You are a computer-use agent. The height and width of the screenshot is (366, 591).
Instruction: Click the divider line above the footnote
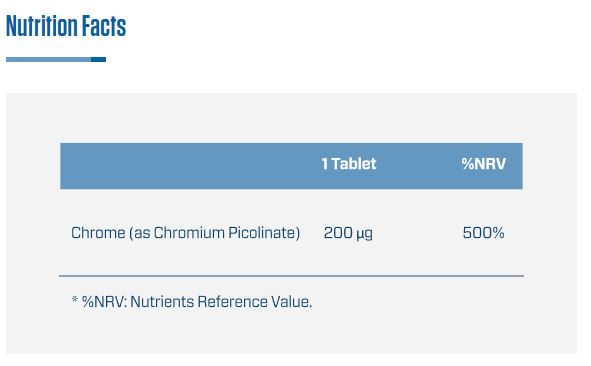point(291,276)
